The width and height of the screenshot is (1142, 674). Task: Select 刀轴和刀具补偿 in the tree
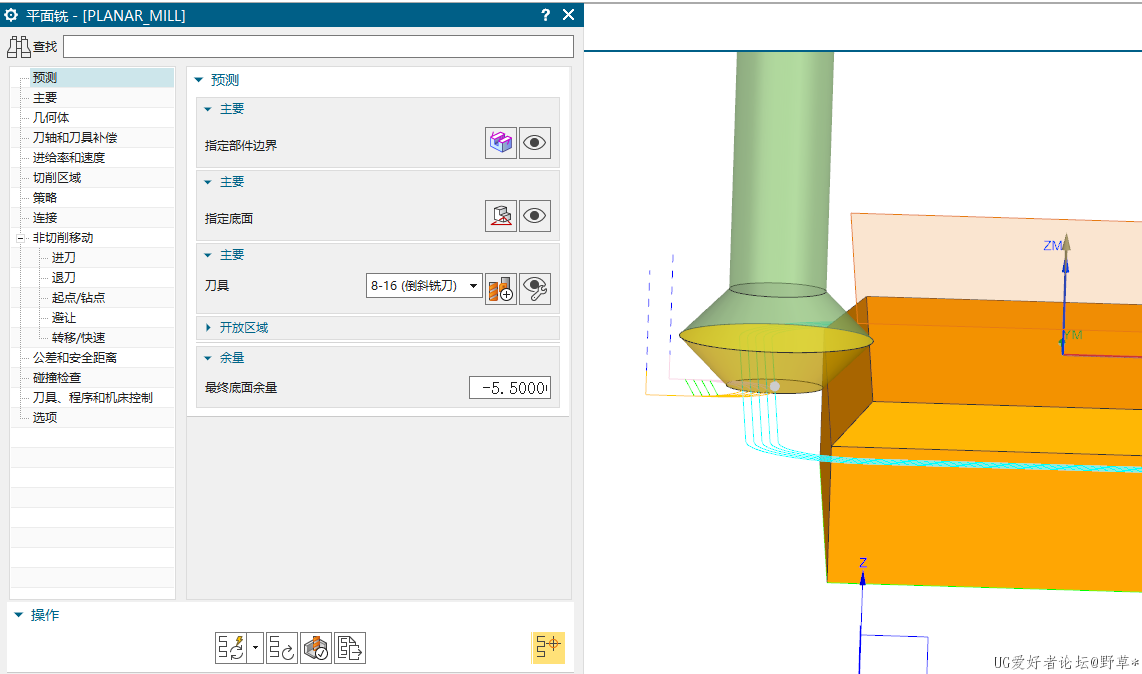[x=74, y=138]
